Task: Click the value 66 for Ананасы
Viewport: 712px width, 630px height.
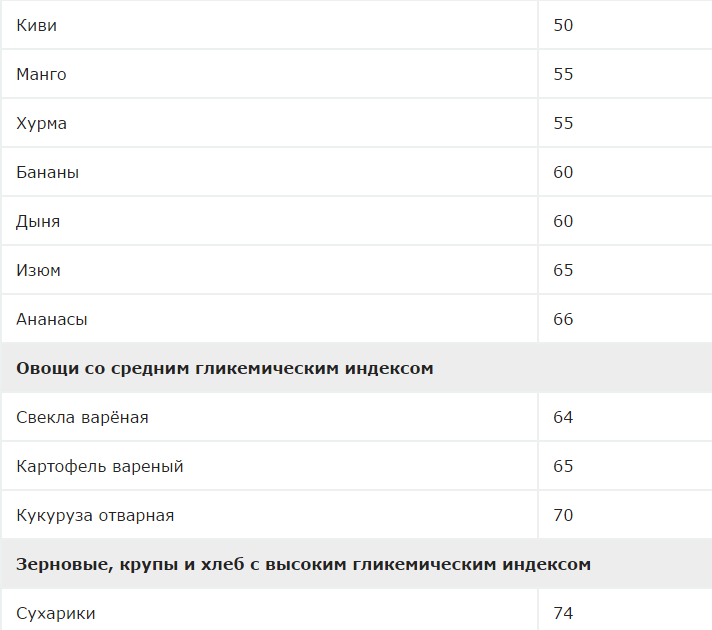Action: [x=563, y=319]
